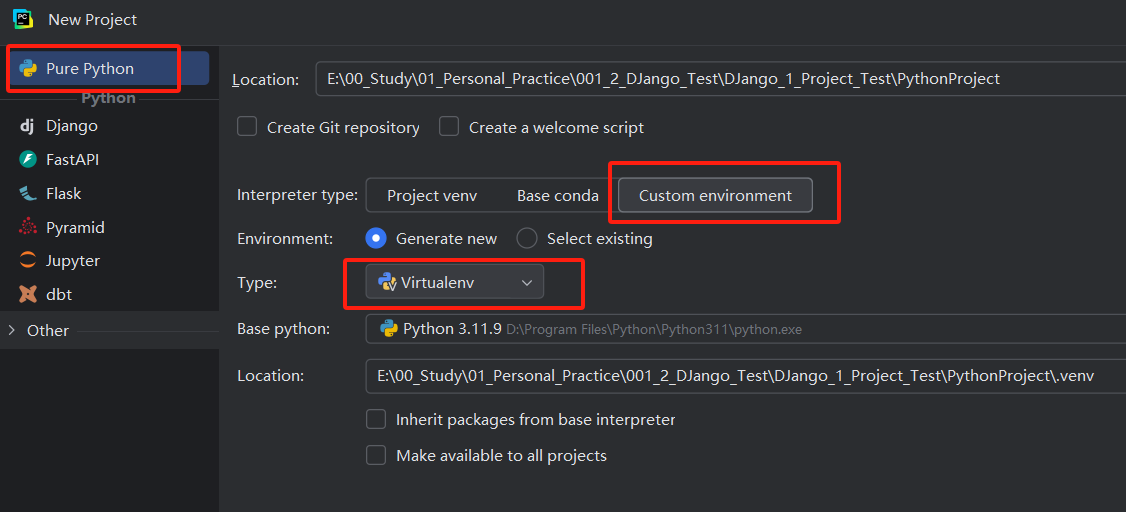The width and height of the screenshot is (1126, 512).
Task: Click the Python group header label
Action: click(x=108, y=98)
